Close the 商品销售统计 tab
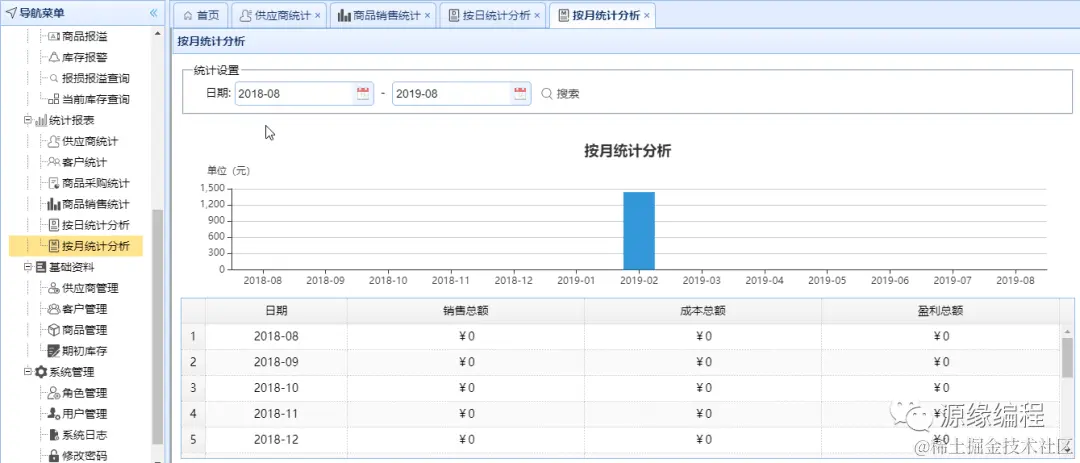The width and height of the screenshot is (1080, 463). coord(427,15)
